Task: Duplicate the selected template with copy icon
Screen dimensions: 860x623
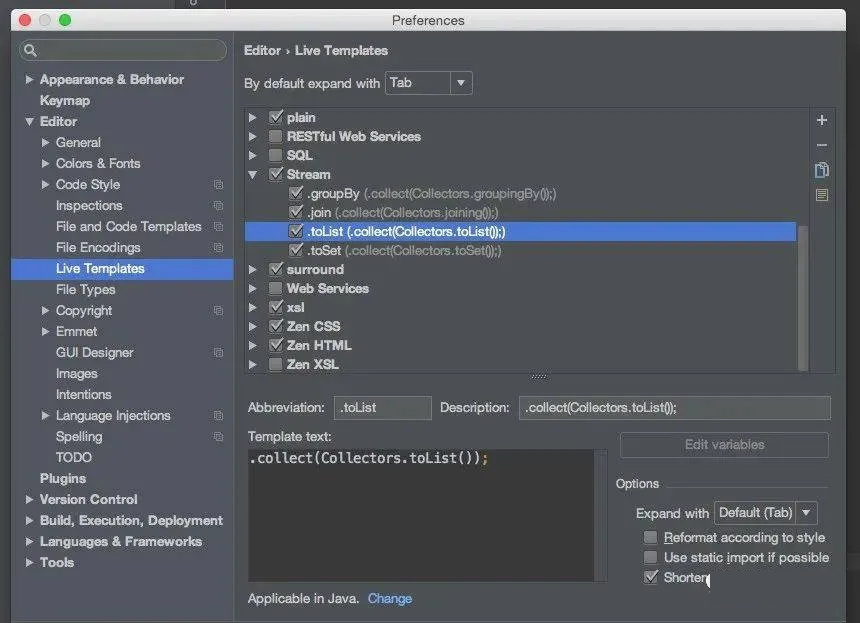Action: (x=822, y=170)
